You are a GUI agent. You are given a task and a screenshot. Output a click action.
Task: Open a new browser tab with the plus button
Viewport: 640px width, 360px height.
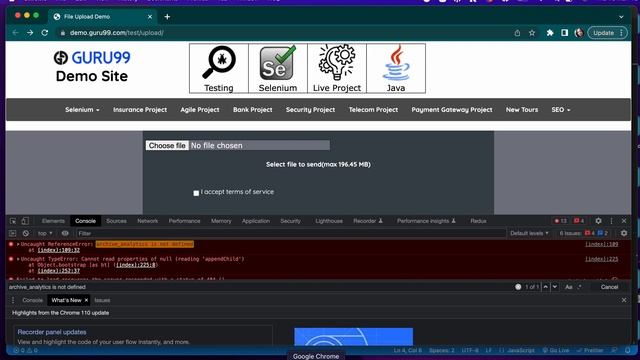167,17
